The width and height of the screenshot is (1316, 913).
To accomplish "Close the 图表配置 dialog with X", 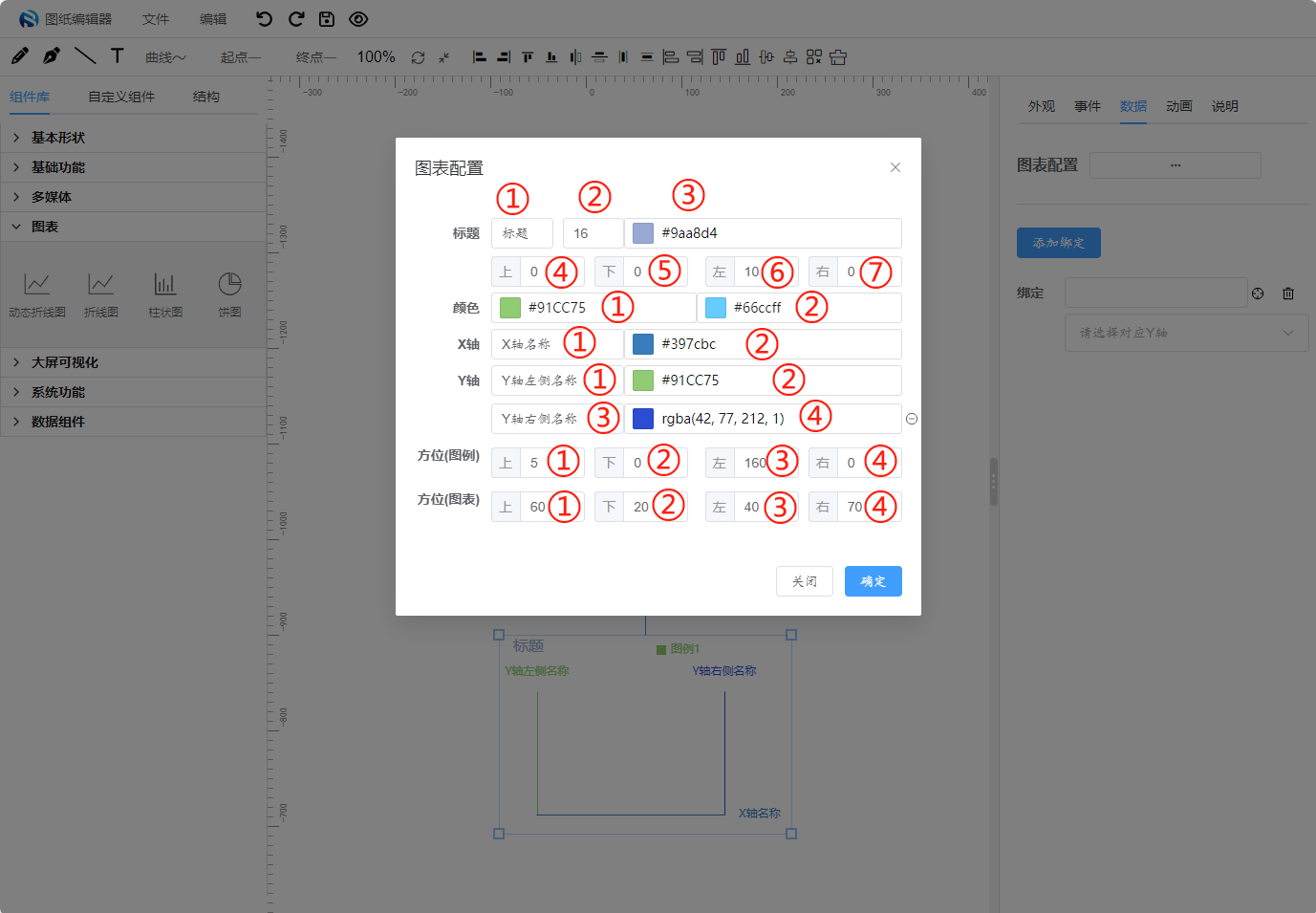I will coord(895,167).
